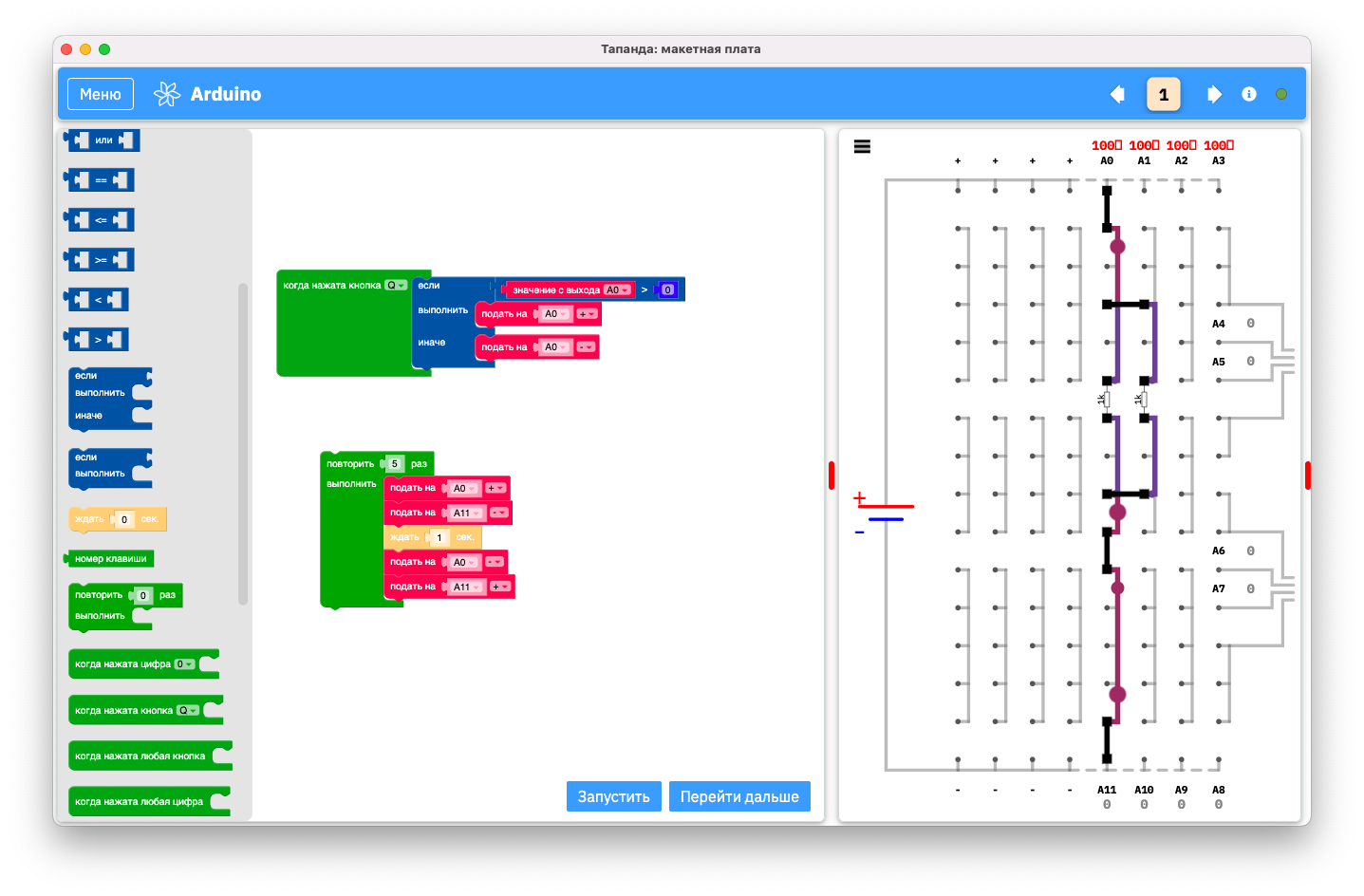Open A0 dropdown in first loop подать на
Screen dimensions: 1364x896
pyautogui.click(x=465, y=488)
